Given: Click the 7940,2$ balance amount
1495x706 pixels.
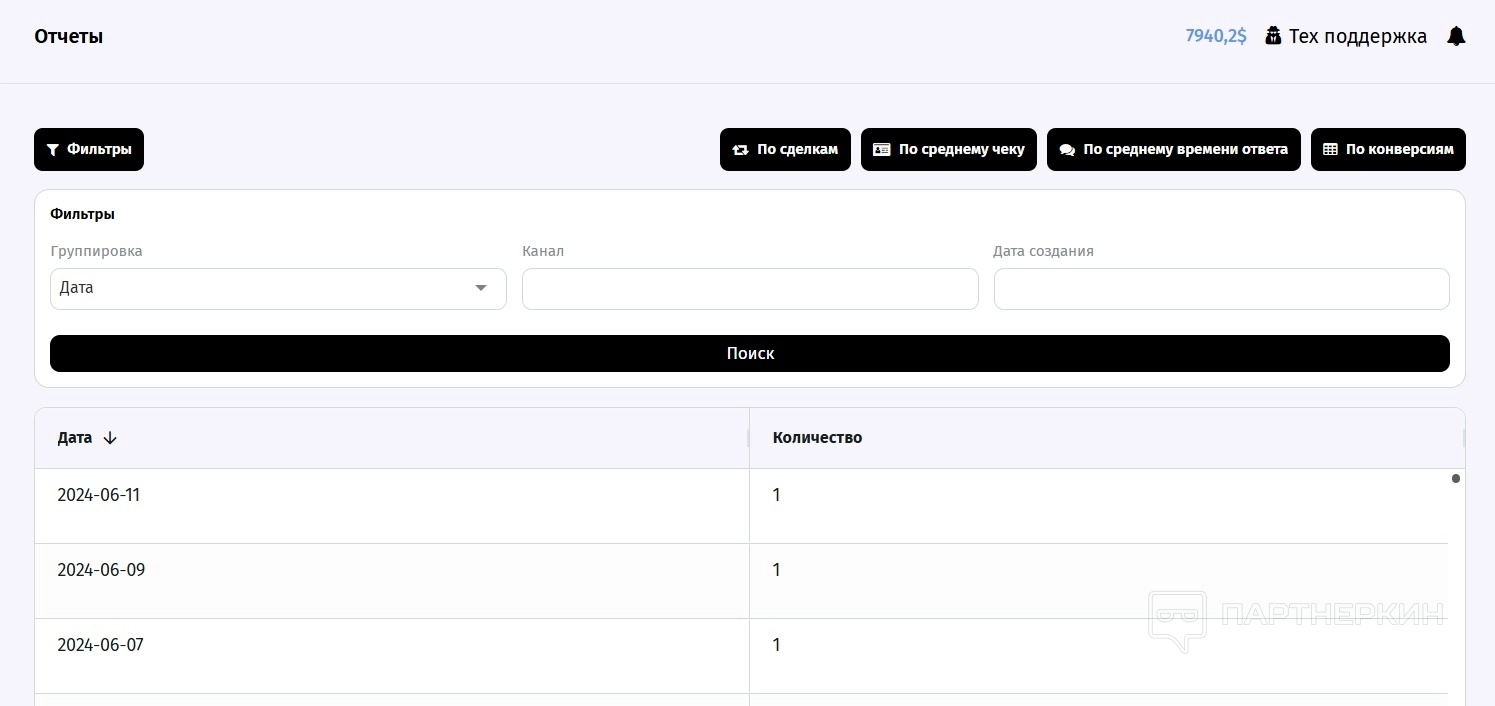Looking at the screenshot, I should 1215,37.
